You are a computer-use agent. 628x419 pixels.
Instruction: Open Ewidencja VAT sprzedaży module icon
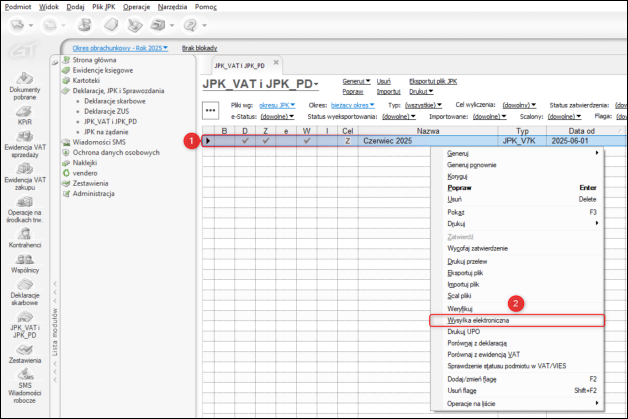pyautogui.click(x=24, y=137)
